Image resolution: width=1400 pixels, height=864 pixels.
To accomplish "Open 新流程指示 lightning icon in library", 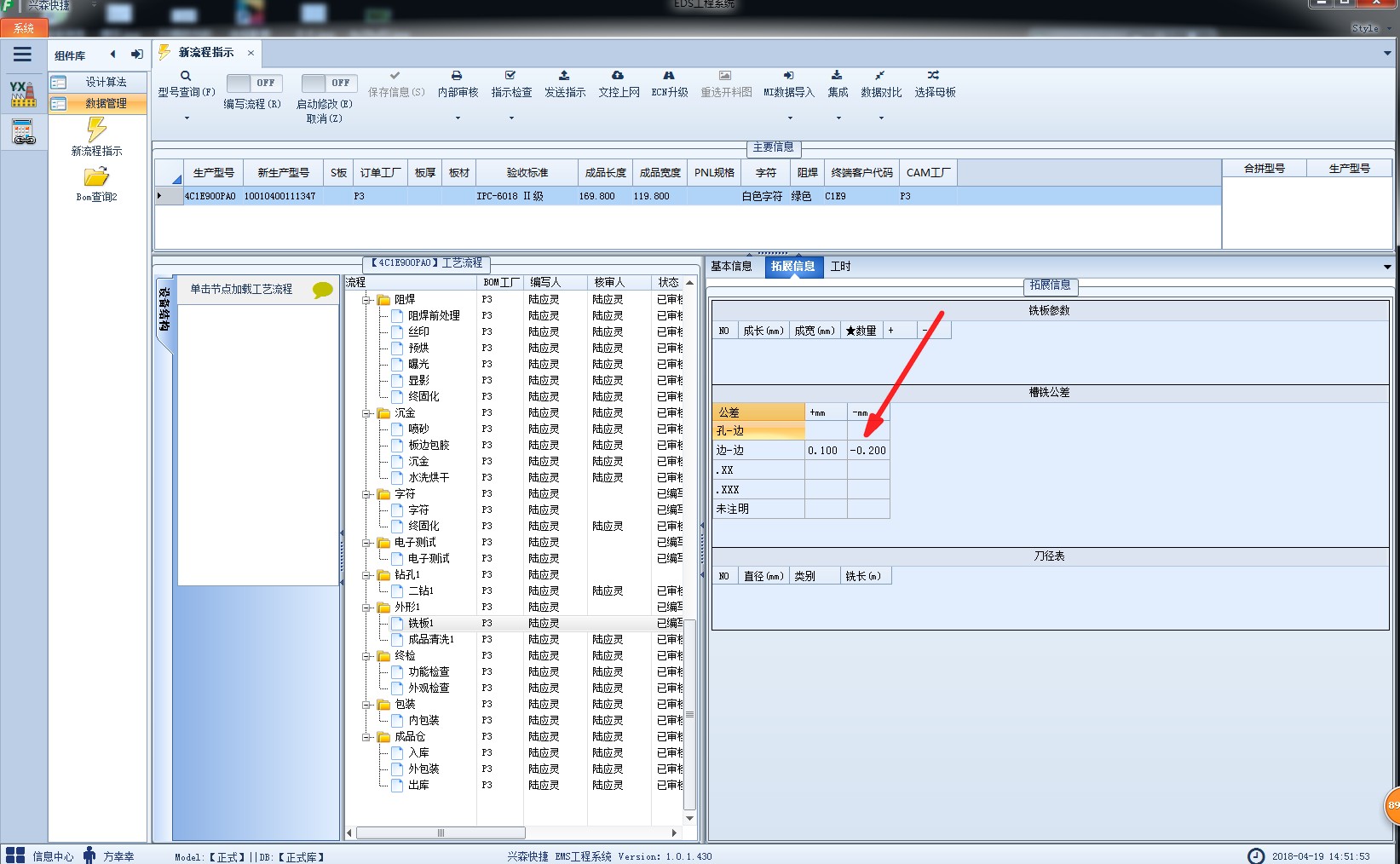I will (96, 130).
